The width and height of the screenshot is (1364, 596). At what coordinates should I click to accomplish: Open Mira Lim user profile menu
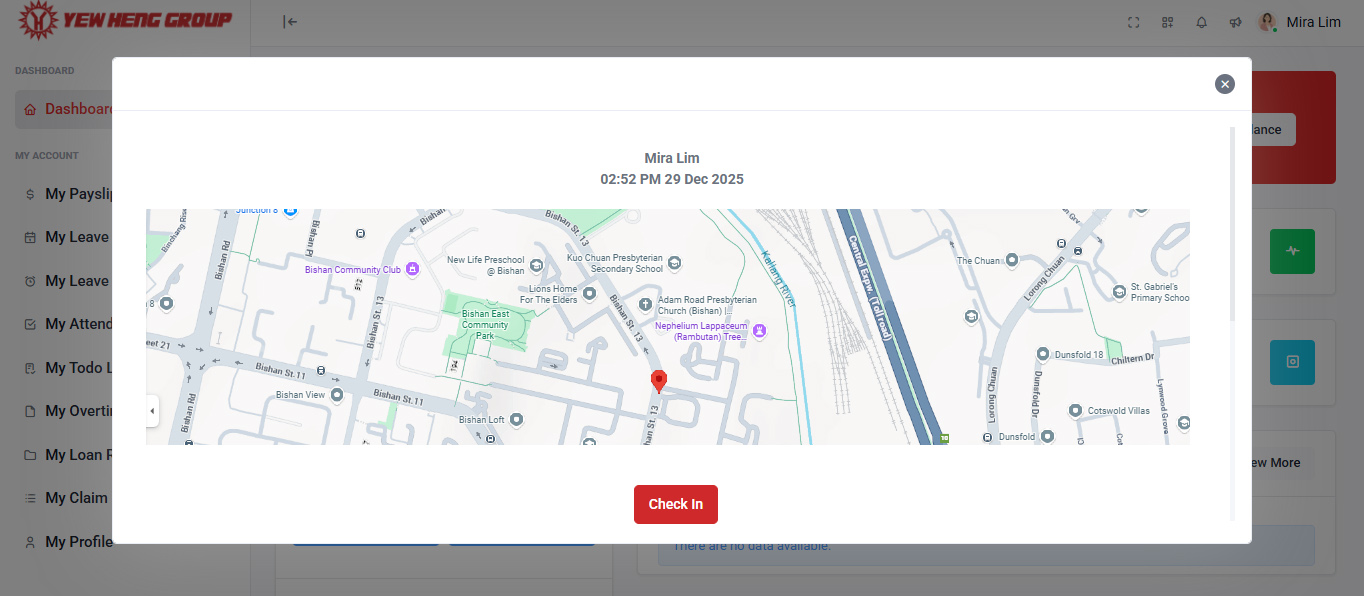pos(1300,22)
